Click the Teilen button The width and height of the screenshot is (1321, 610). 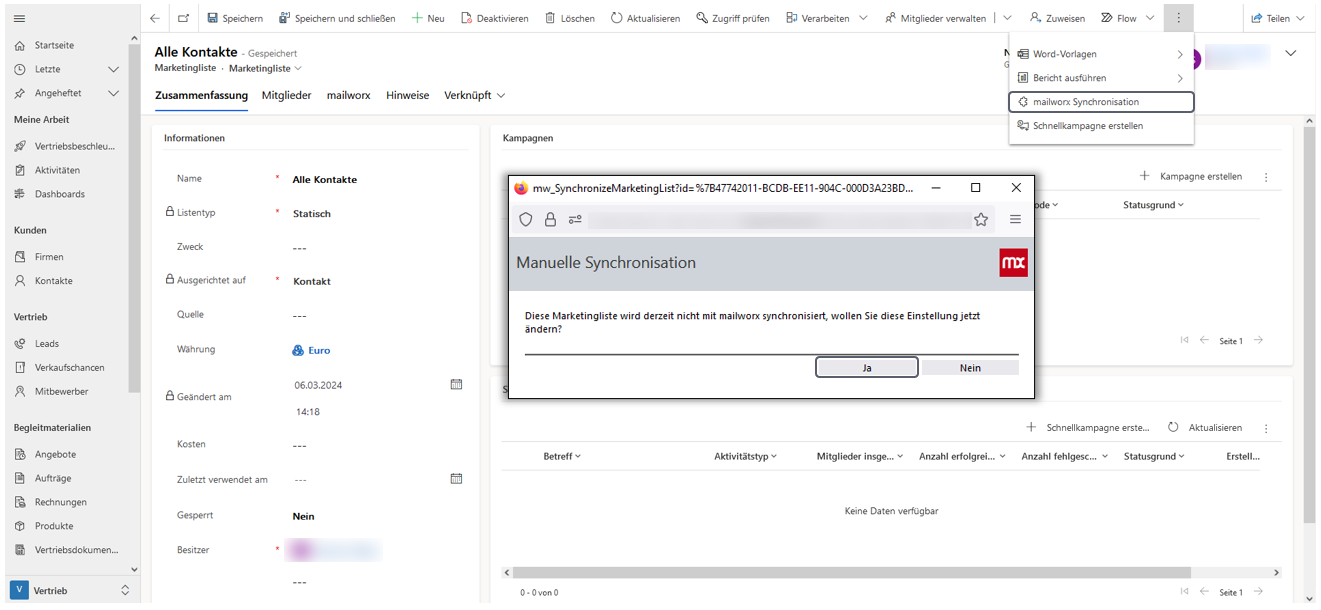click(x=1278, y=18)
